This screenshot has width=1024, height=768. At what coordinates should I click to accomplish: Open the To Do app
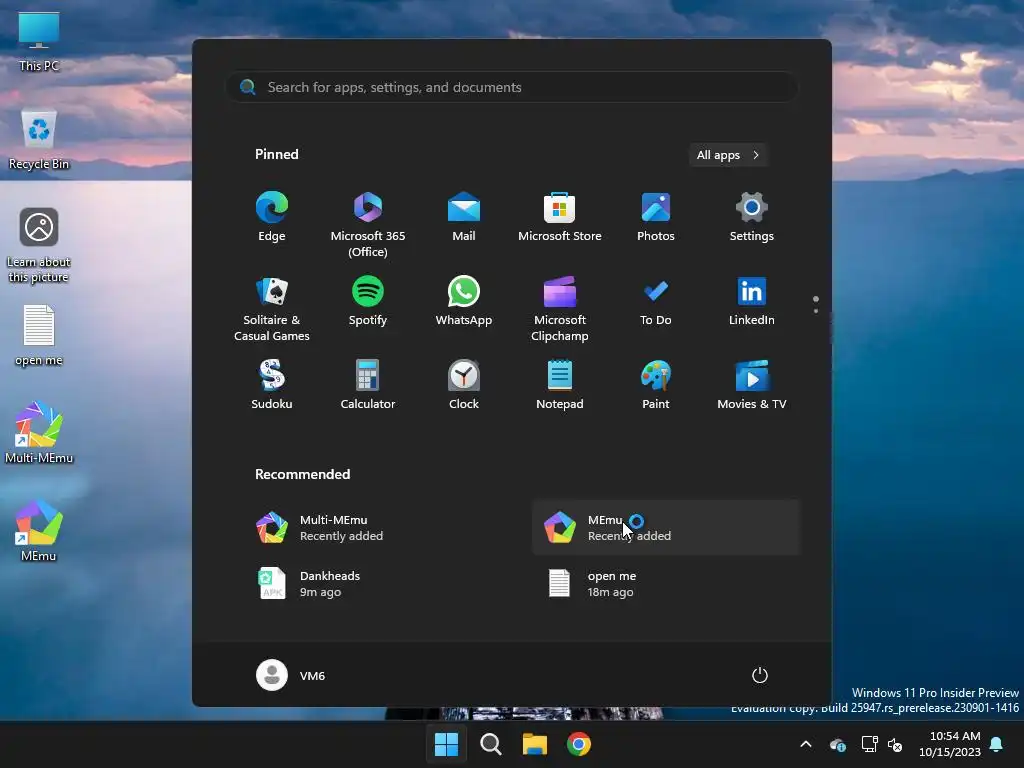[x=656, y=301]
